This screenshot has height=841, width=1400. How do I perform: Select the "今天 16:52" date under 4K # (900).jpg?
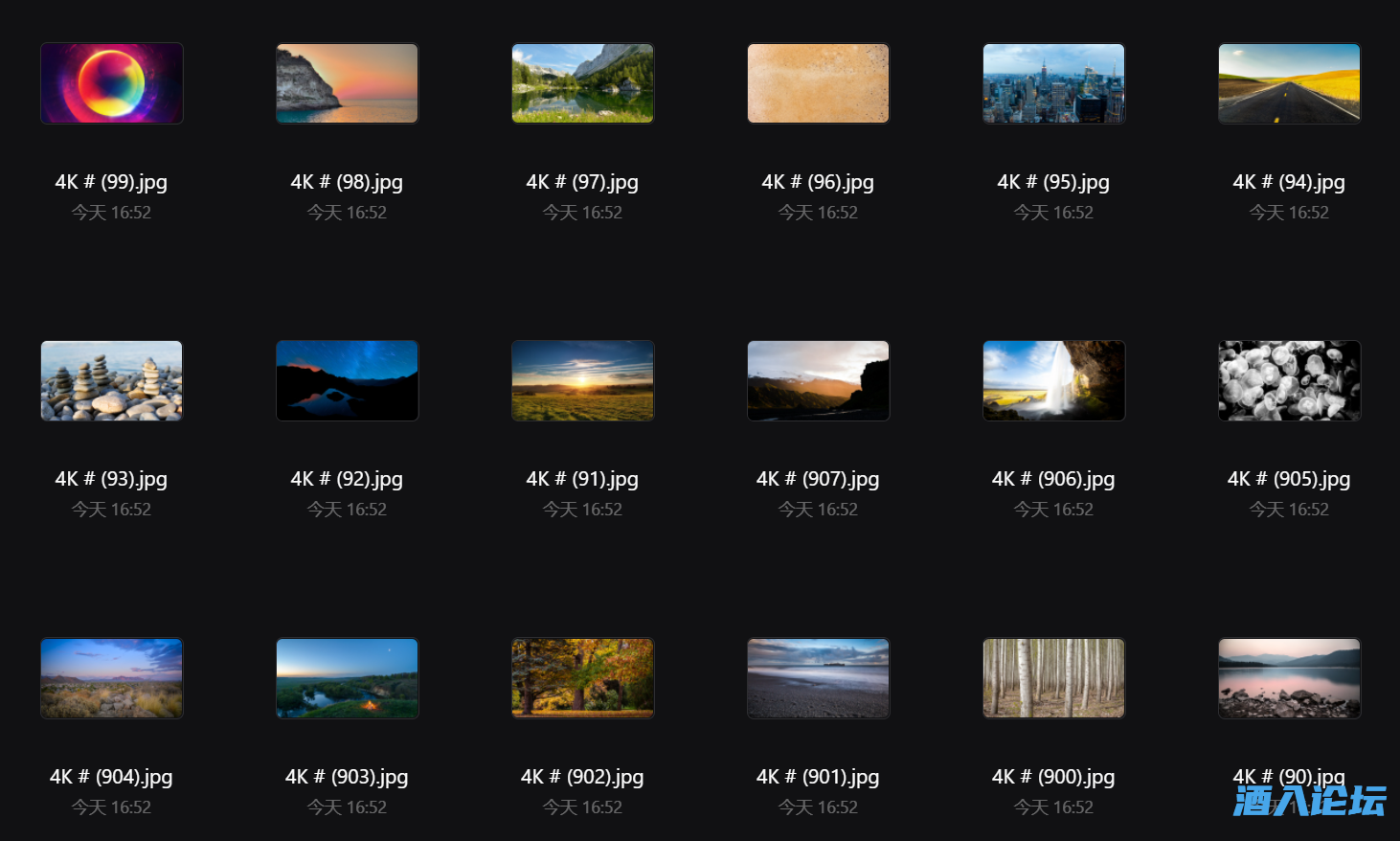1053,807
